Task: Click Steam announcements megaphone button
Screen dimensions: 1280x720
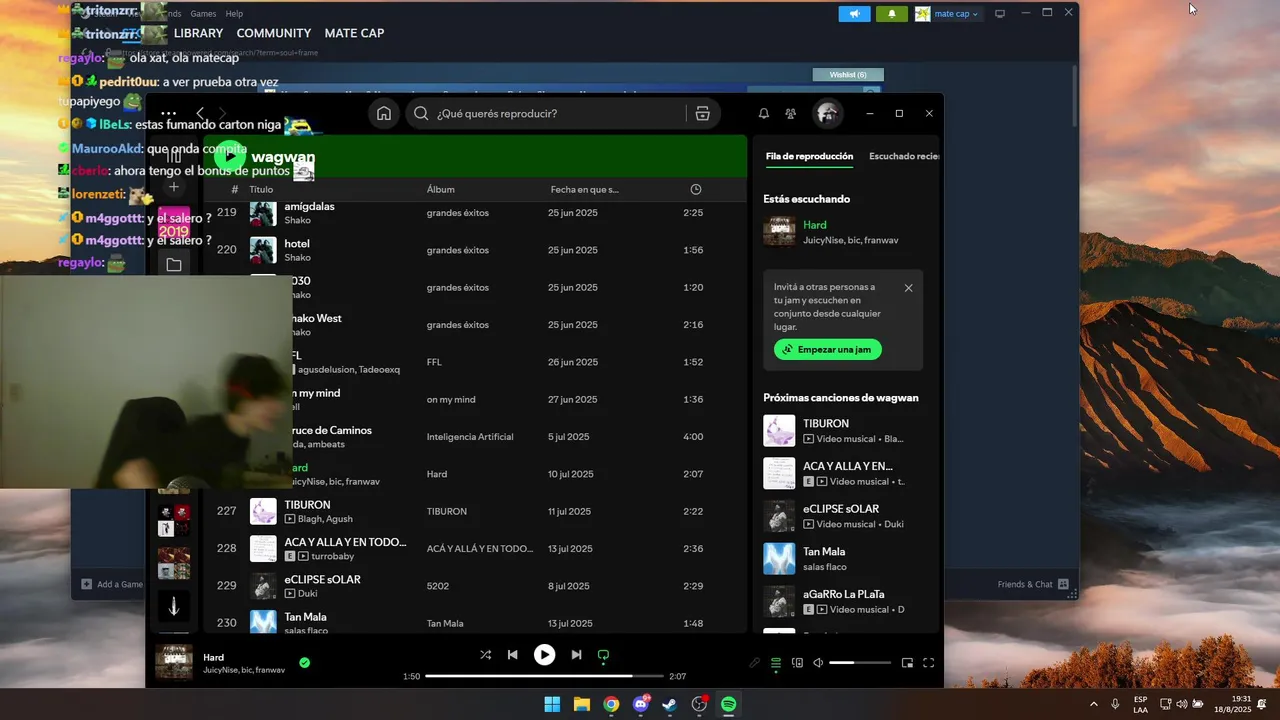Action: pyautogui.click(x=854, y=14)
